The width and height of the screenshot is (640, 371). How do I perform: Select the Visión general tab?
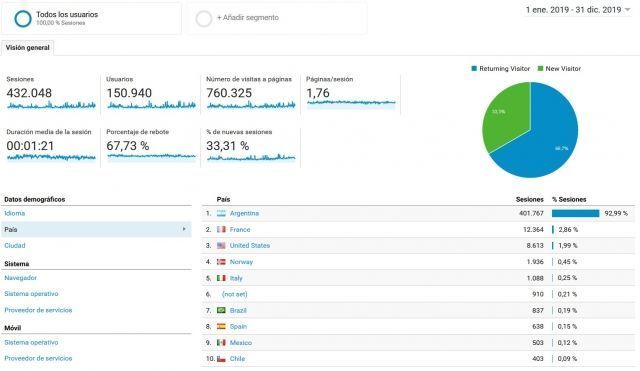[27, 48]
